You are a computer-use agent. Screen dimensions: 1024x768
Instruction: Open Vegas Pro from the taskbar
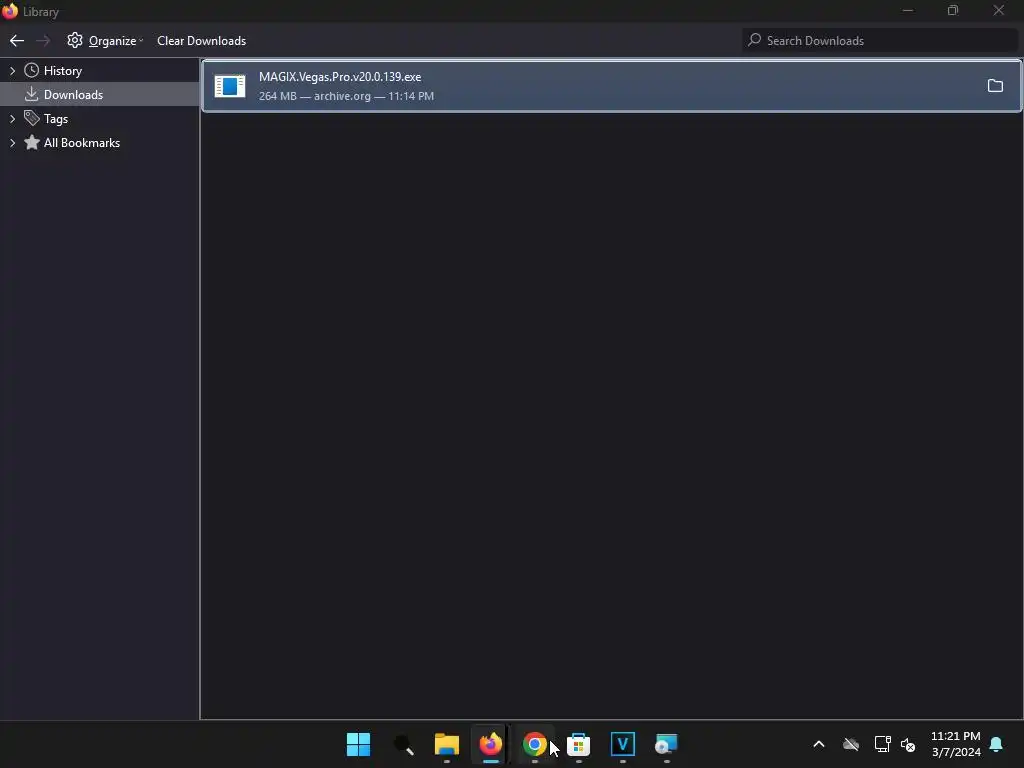tap(622, 744)
